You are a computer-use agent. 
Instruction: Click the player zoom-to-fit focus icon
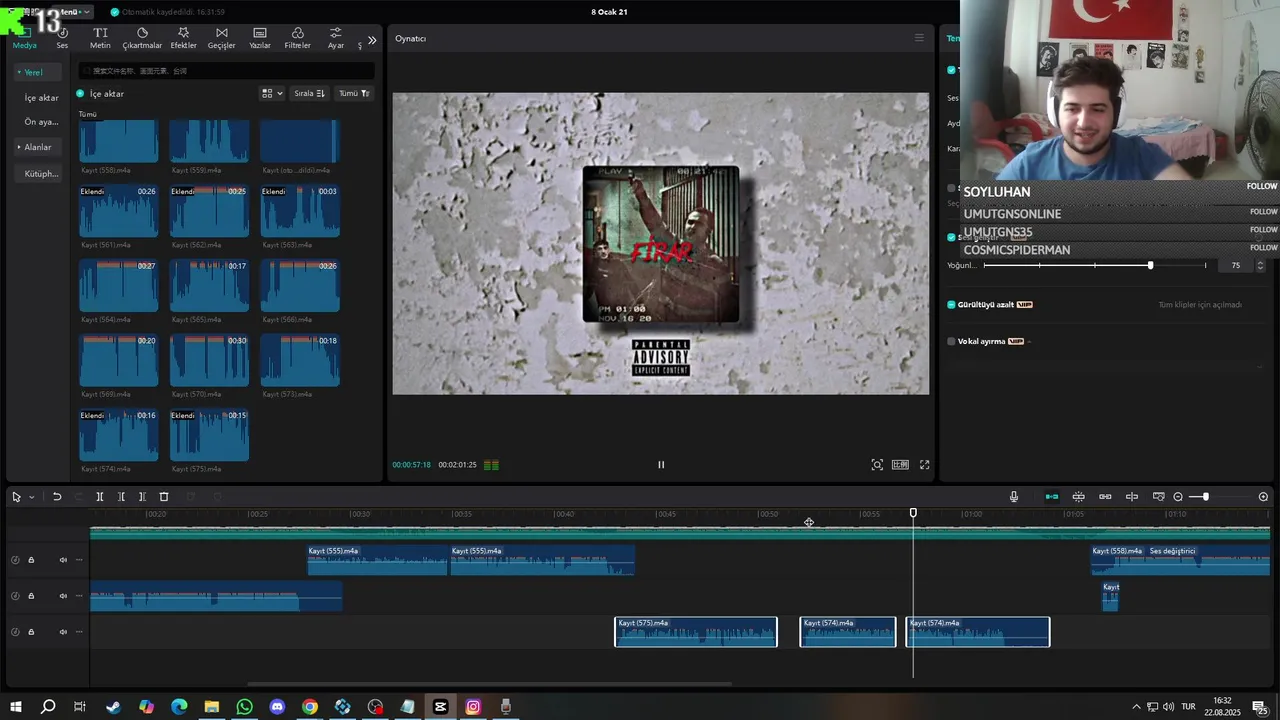(877, 464)
